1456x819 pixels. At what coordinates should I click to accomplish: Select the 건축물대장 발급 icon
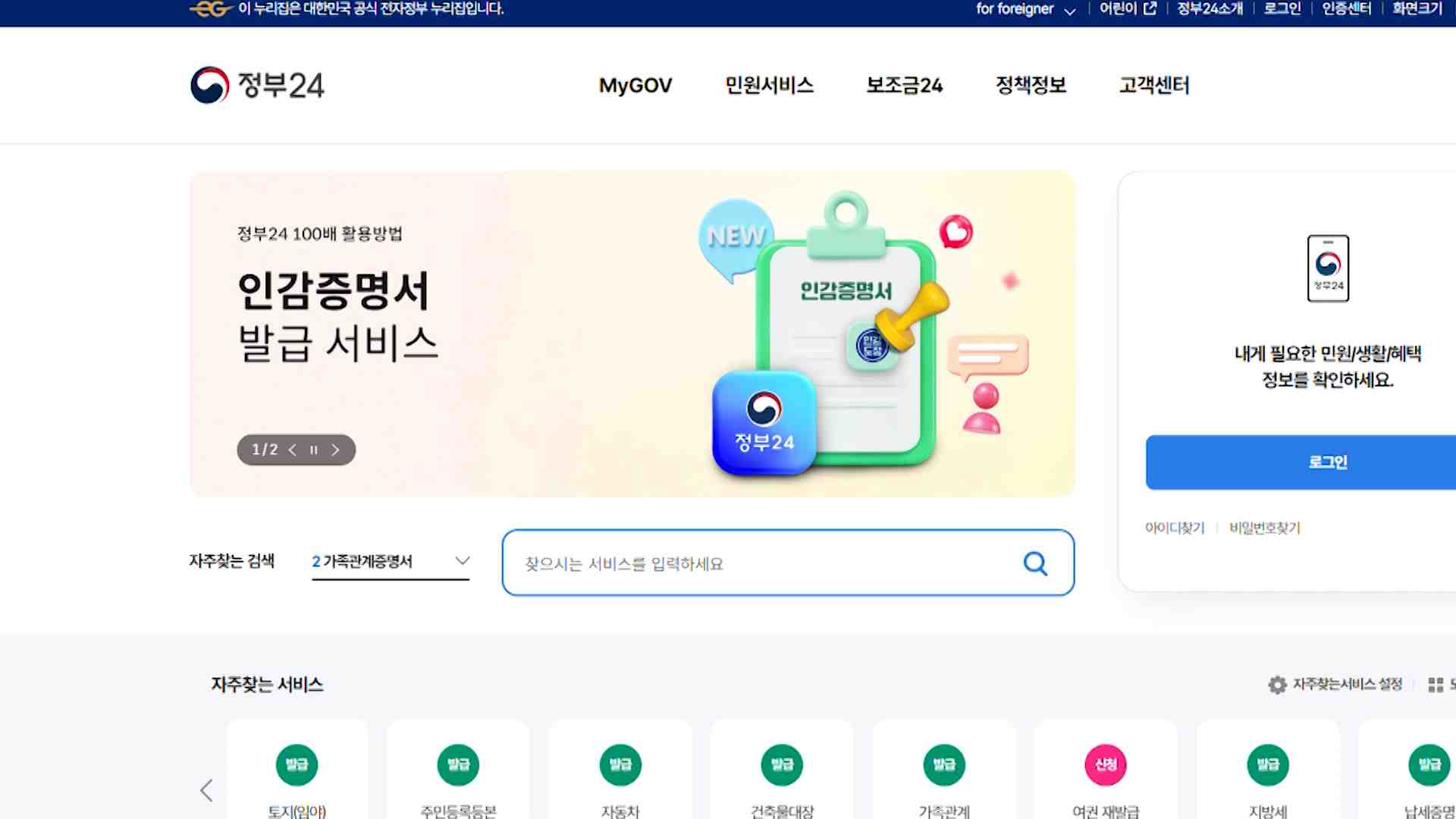pyautogui.click(x=782, y=764)
